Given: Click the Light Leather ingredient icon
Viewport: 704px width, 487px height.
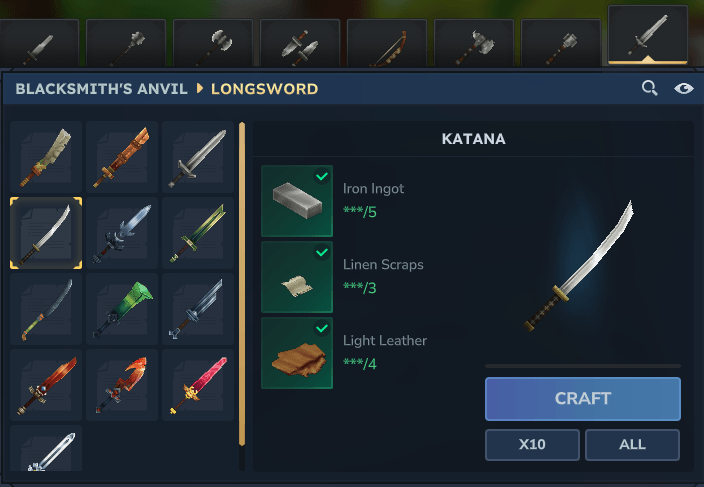Looking at the screenshot, I should tap(297, 353).
